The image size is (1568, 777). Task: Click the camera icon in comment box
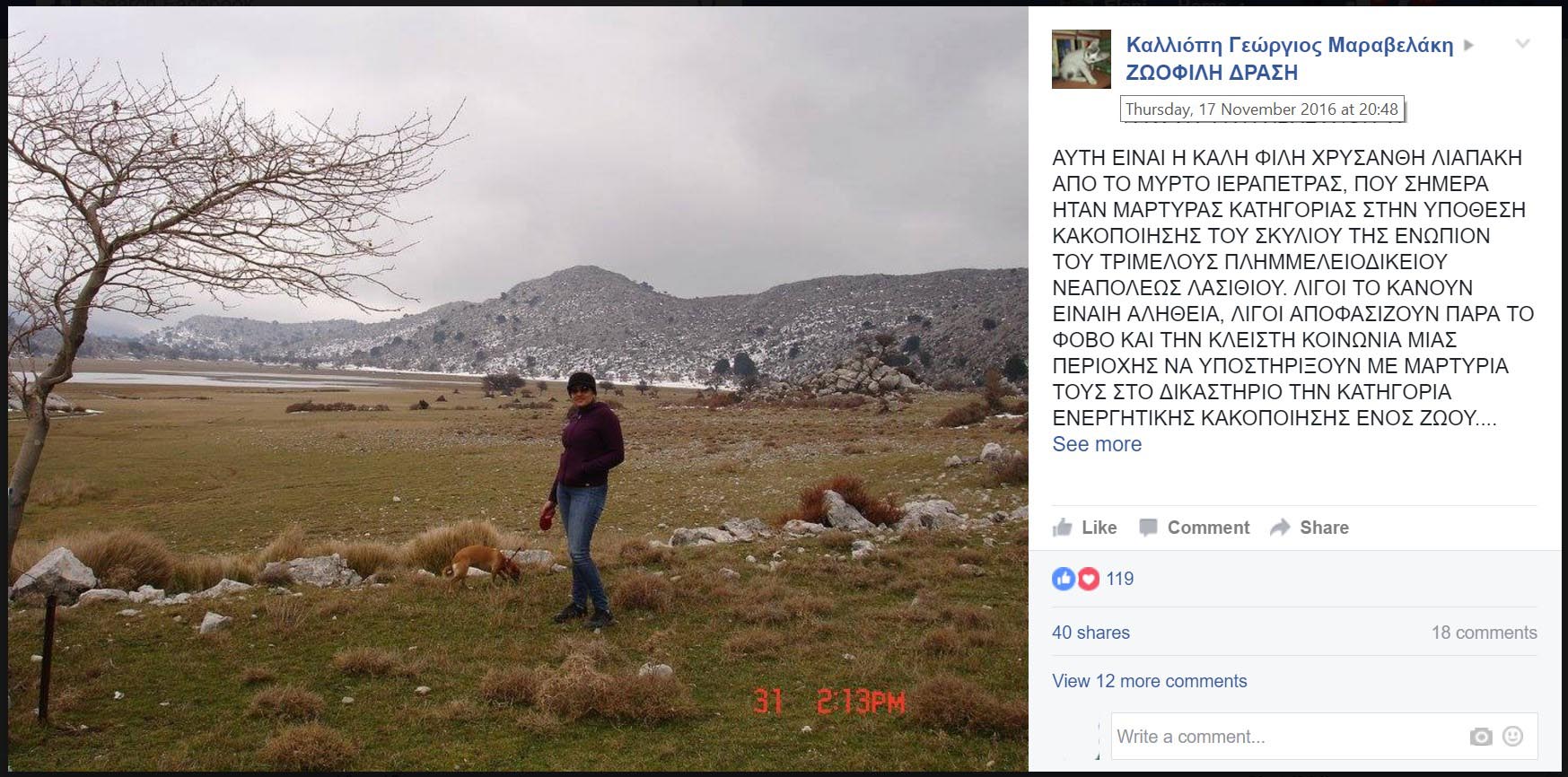[x=1481, y=737]
